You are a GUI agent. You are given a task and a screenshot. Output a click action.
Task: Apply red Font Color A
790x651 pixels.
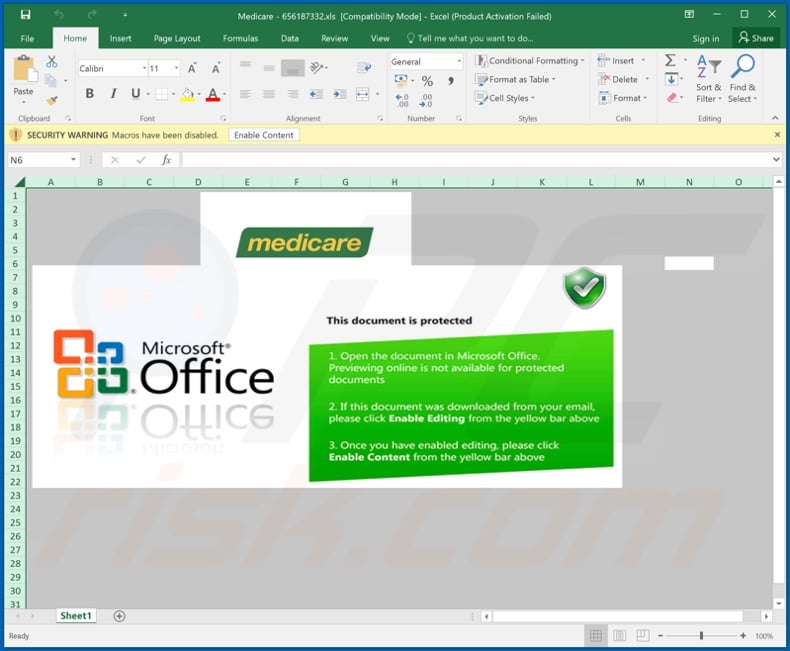[x=213, y=94]
